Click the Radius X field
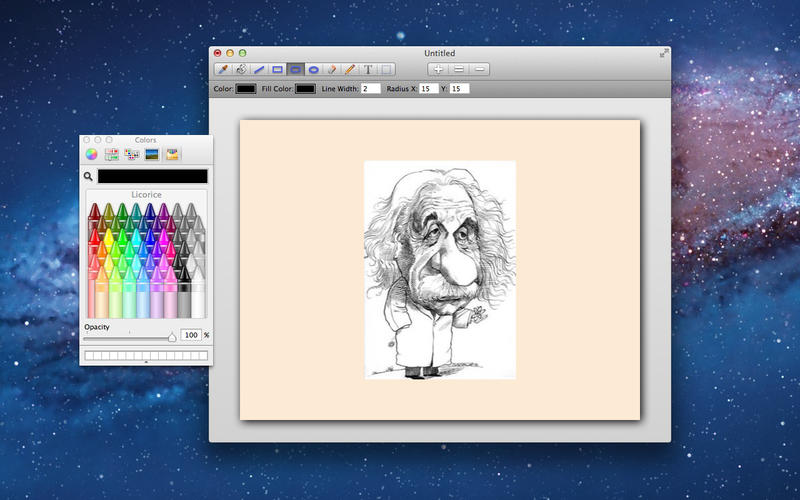 click(x=429, y=89)
